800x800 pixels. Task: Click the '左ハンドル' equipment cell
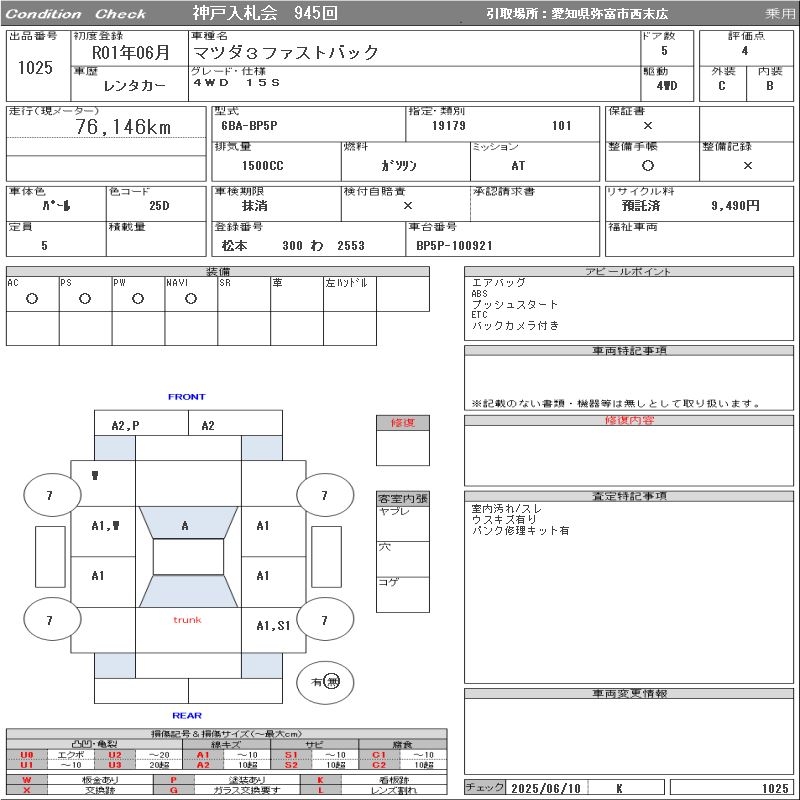tap(350, 294)
